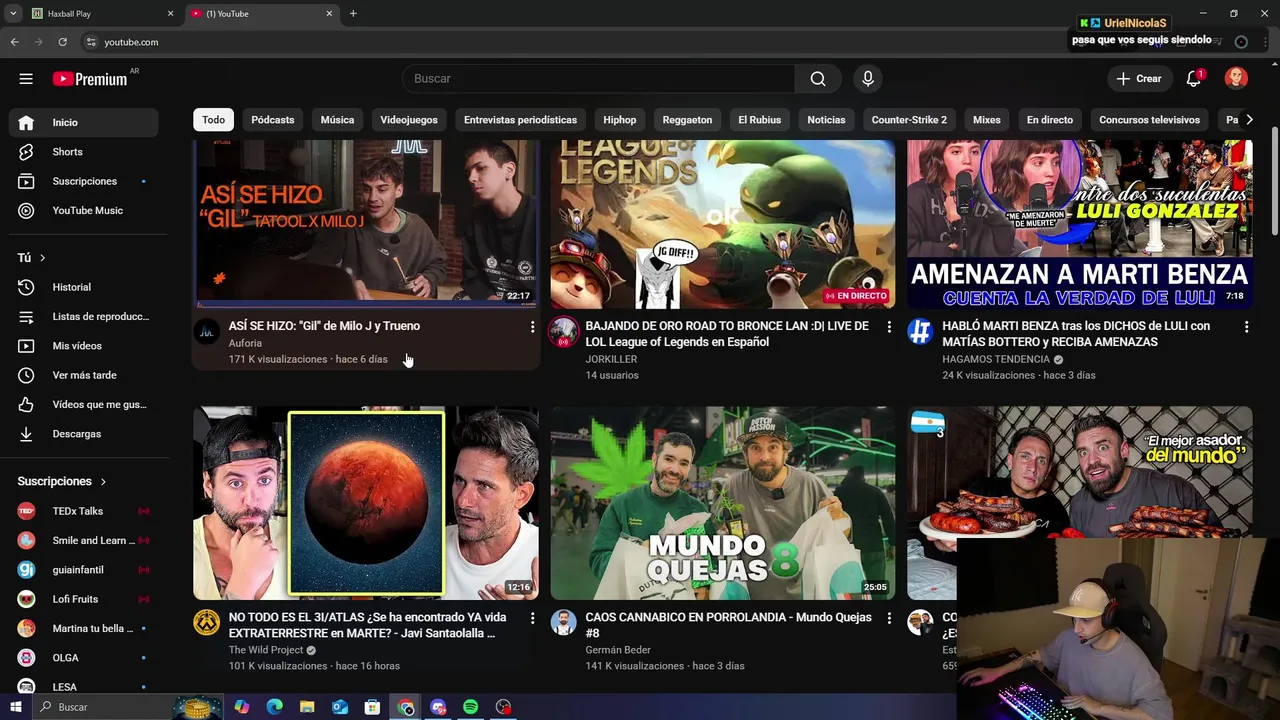Go to Inicio in the sidebar

click(x=84, y=122)
